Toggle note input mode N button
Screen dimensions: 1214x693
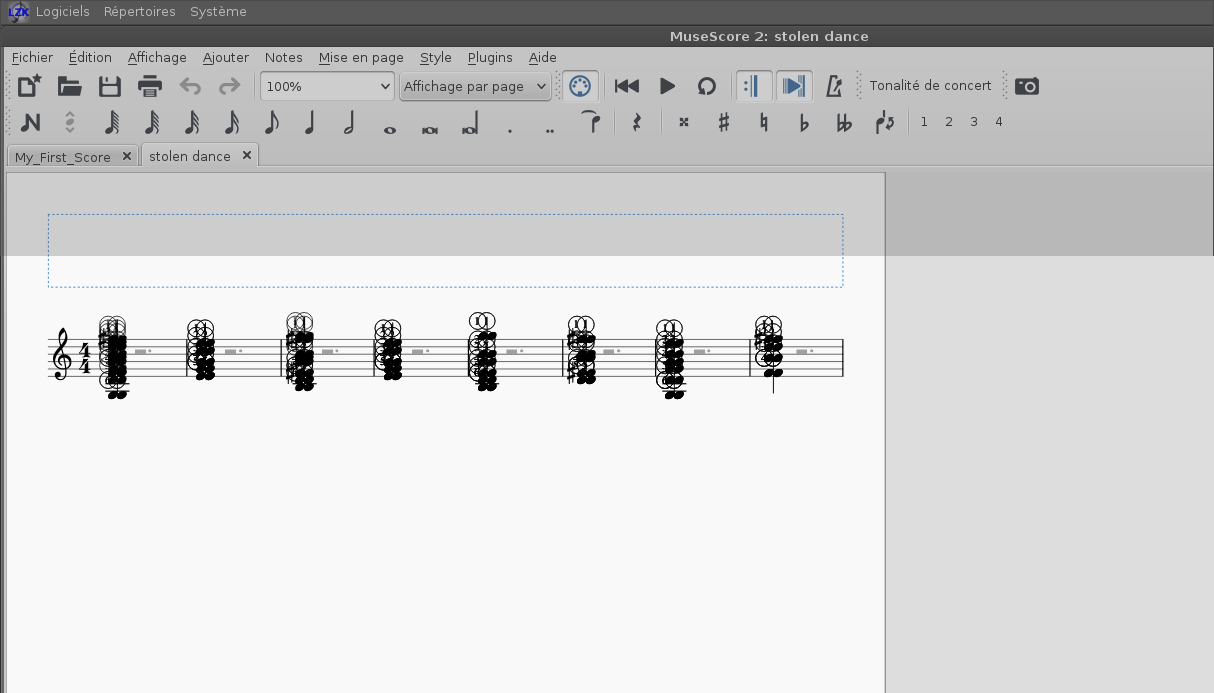[30, 122]
